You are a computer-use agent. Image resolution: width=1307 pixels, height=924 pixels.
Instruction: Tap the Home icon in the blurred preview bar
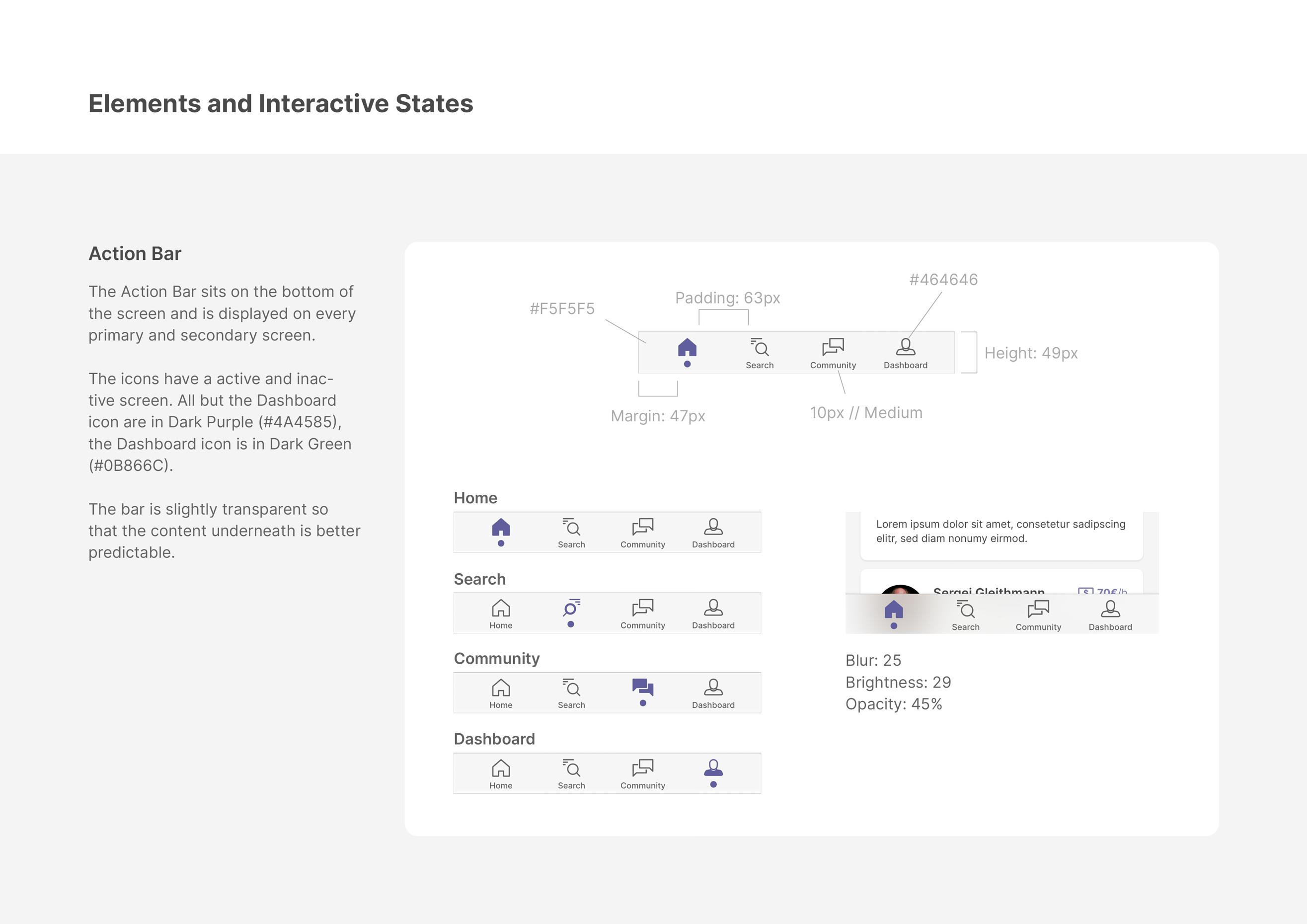point(894,611)
